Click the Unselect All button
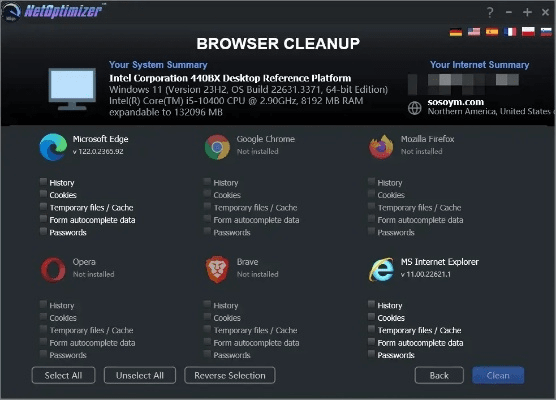This screenshot has height=400, width=556. (140, 375)
